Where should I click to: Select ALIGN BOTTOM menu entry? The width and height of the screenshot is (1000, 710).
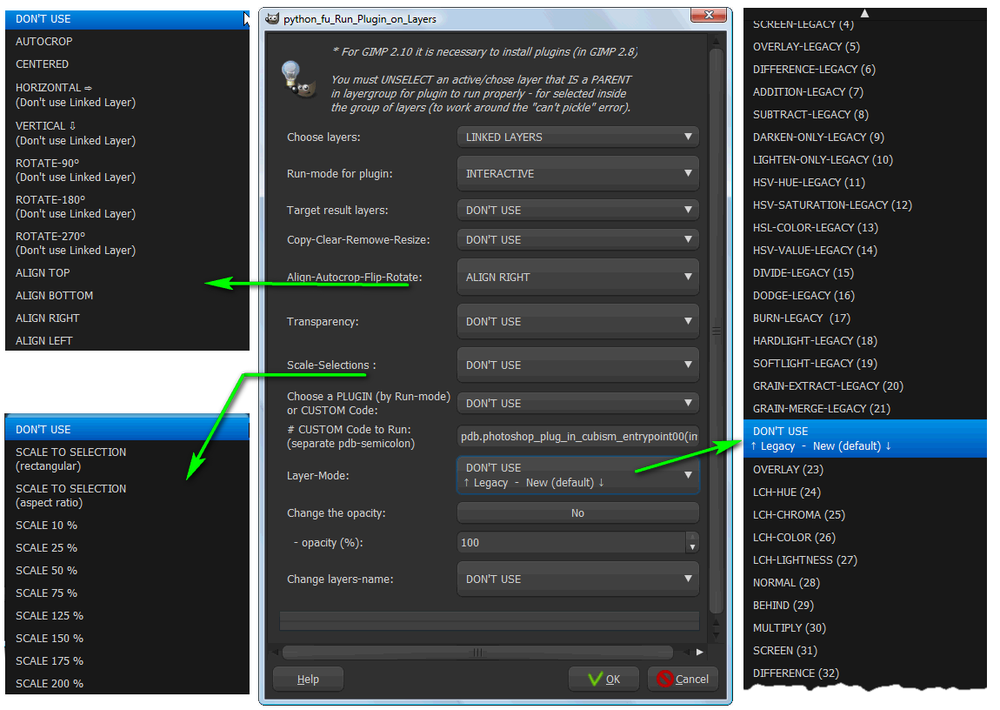[x=127, y=296]
